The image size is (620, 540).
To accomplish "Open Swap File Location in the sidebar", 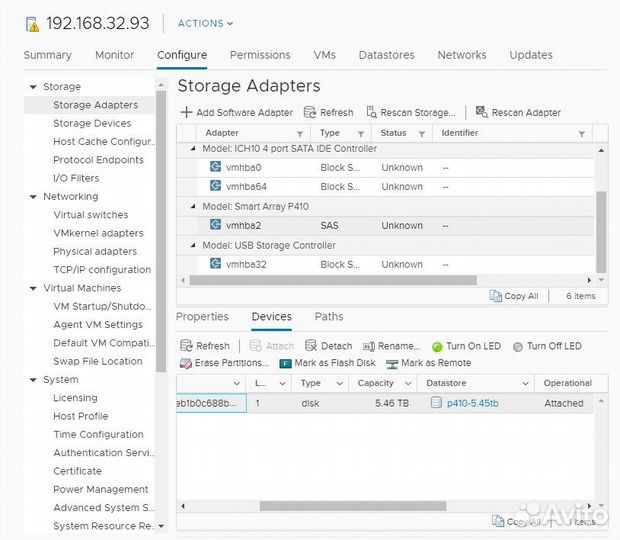I will click(x=98, y=361).
